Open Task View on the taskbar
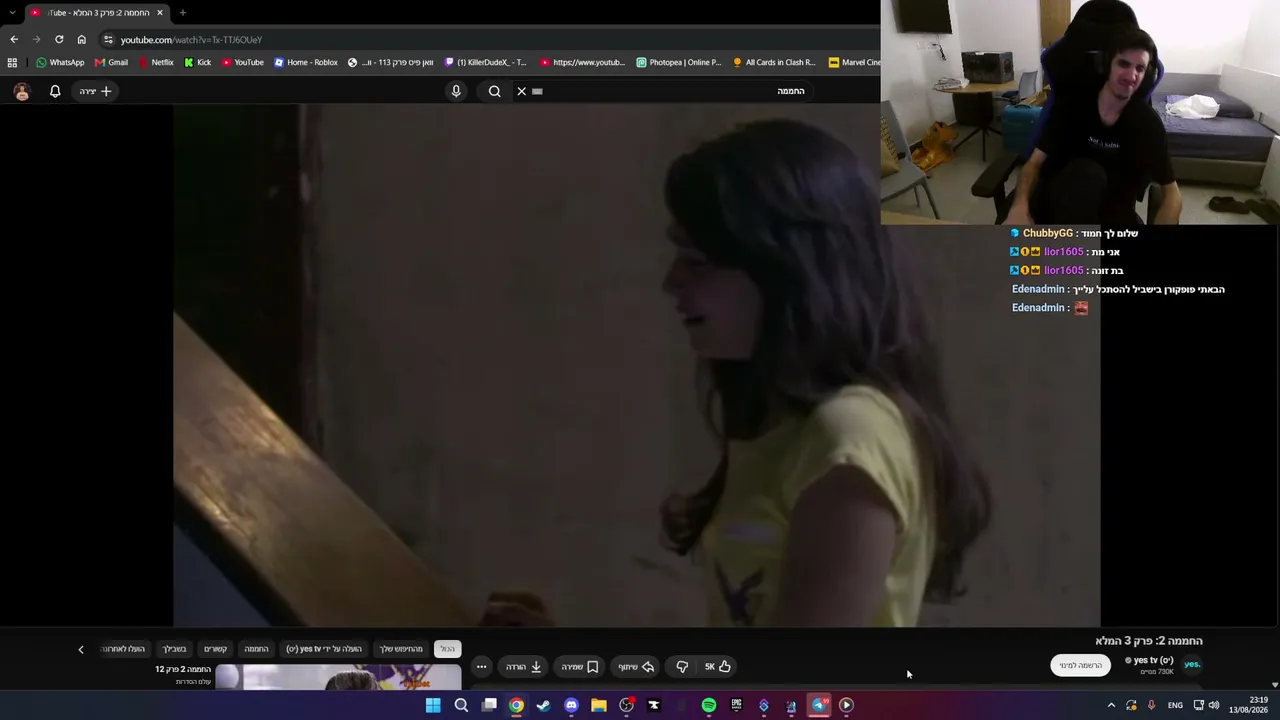The image size is (1280, 720). pyautogui.click(x=489, y=705)
